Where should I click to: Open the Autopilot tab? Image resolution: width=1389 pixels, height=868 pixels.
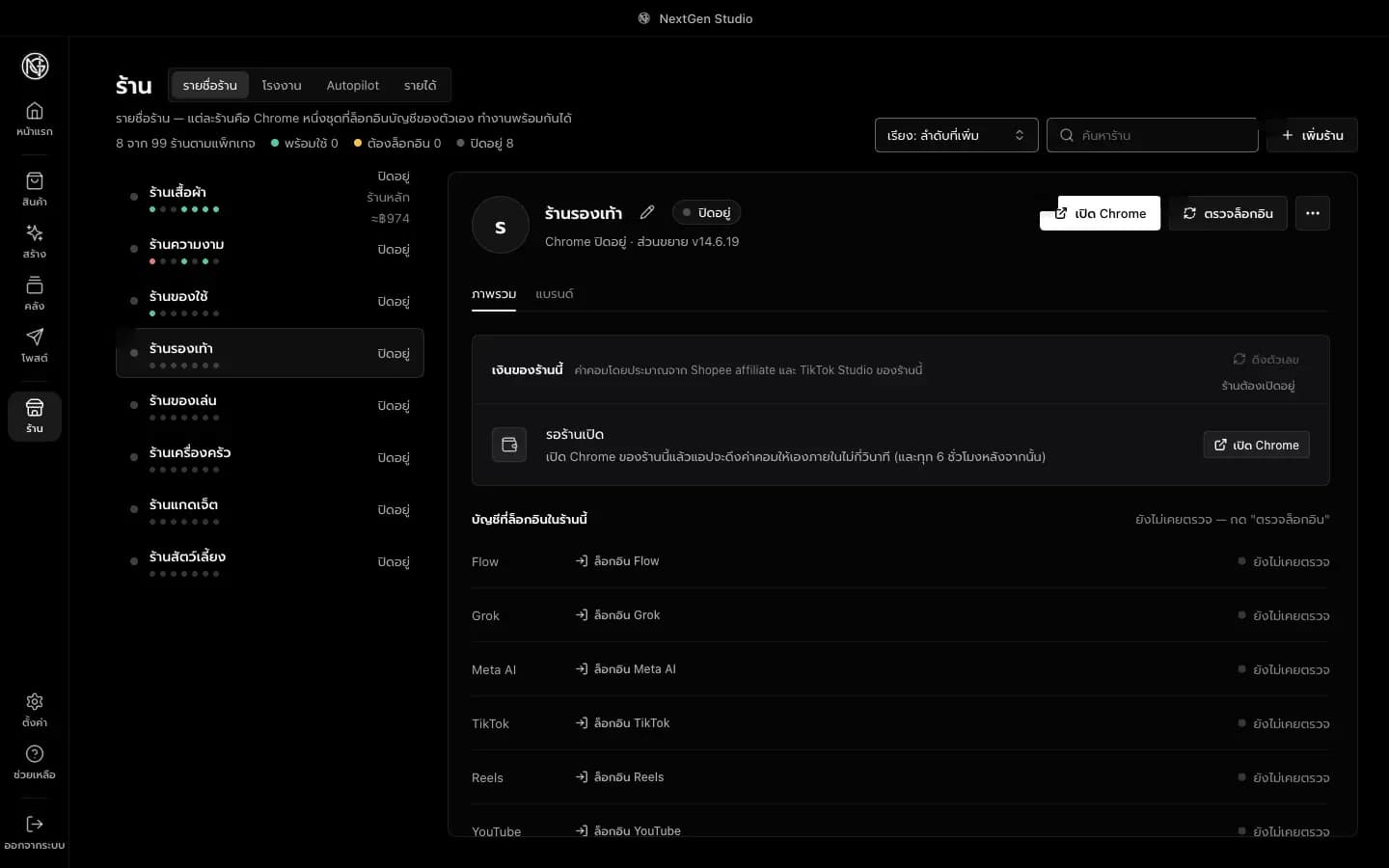click(x=353, y=85)
